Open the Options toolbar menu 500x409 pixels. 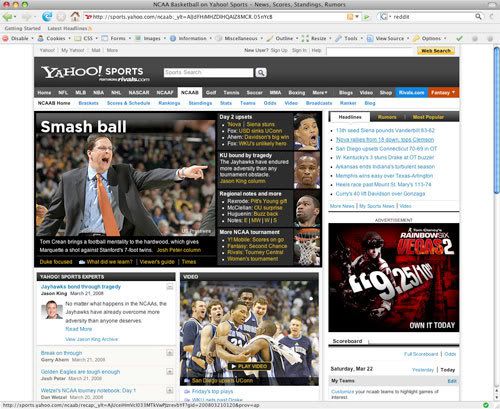point(429,38)
